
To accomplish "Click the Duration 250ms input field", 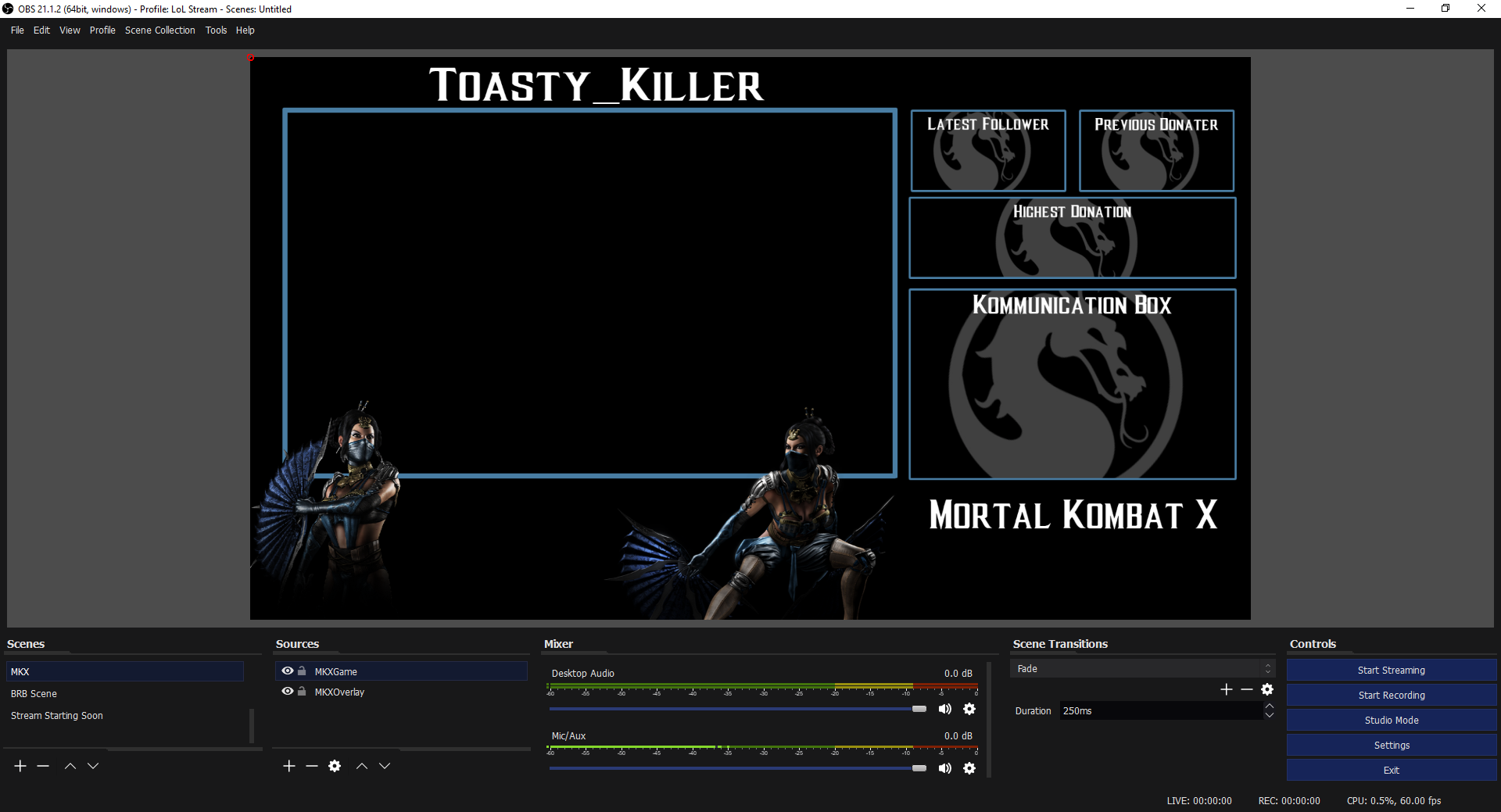I will (1161, 711).
